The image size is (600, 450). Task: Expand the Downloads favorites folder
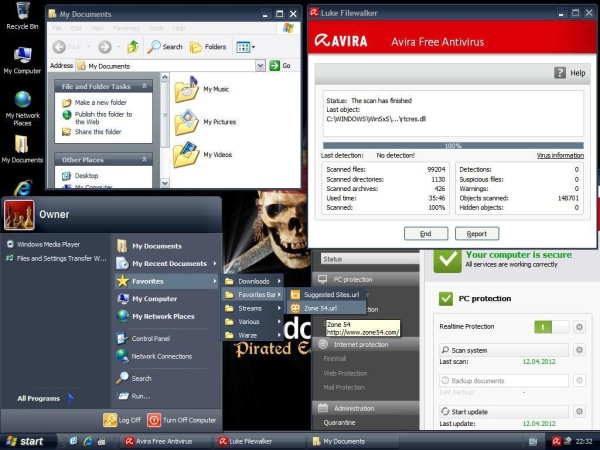(253, 281)
